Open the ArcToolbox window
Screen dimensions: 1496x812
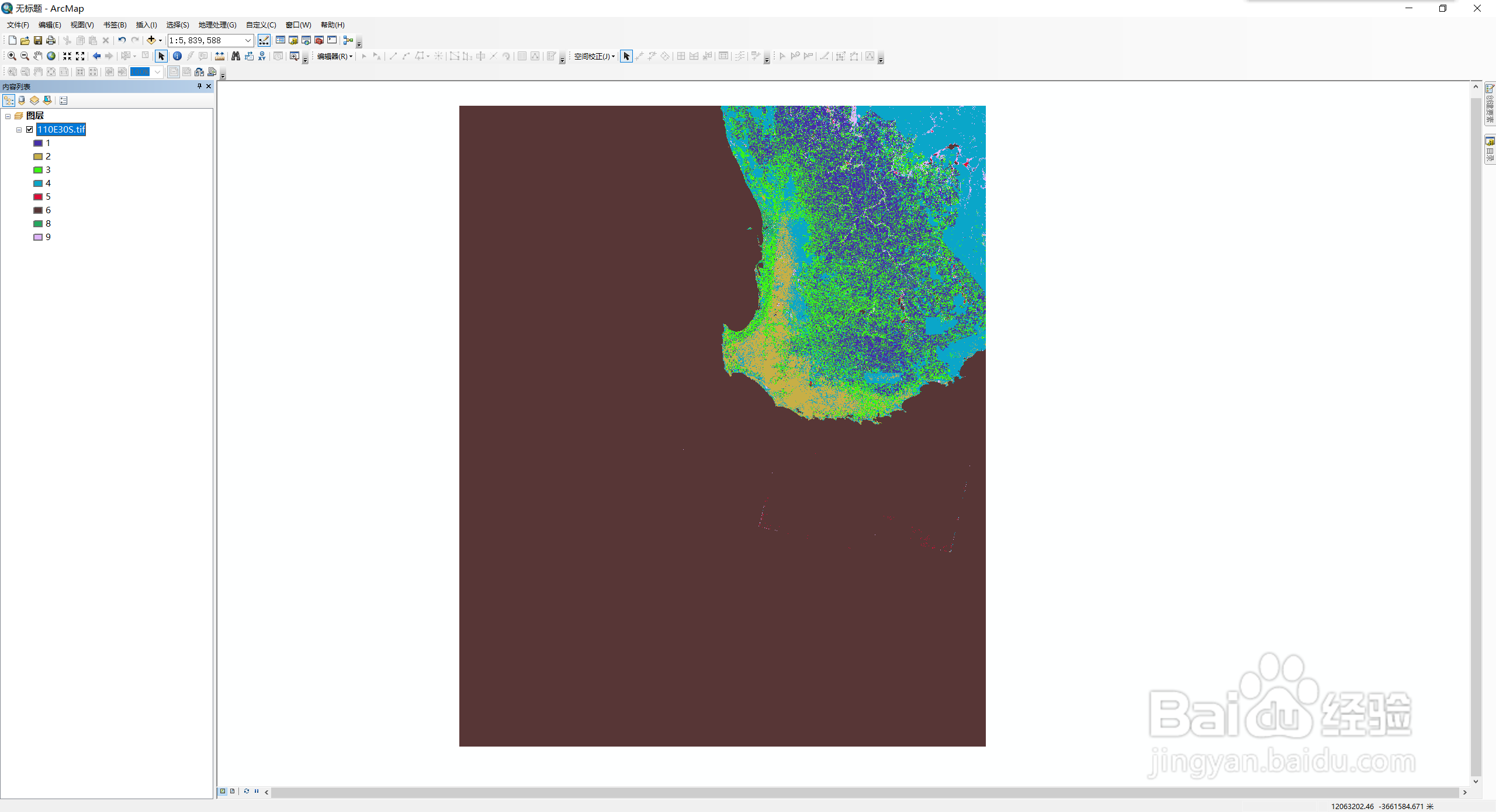(x=319, y=40)
